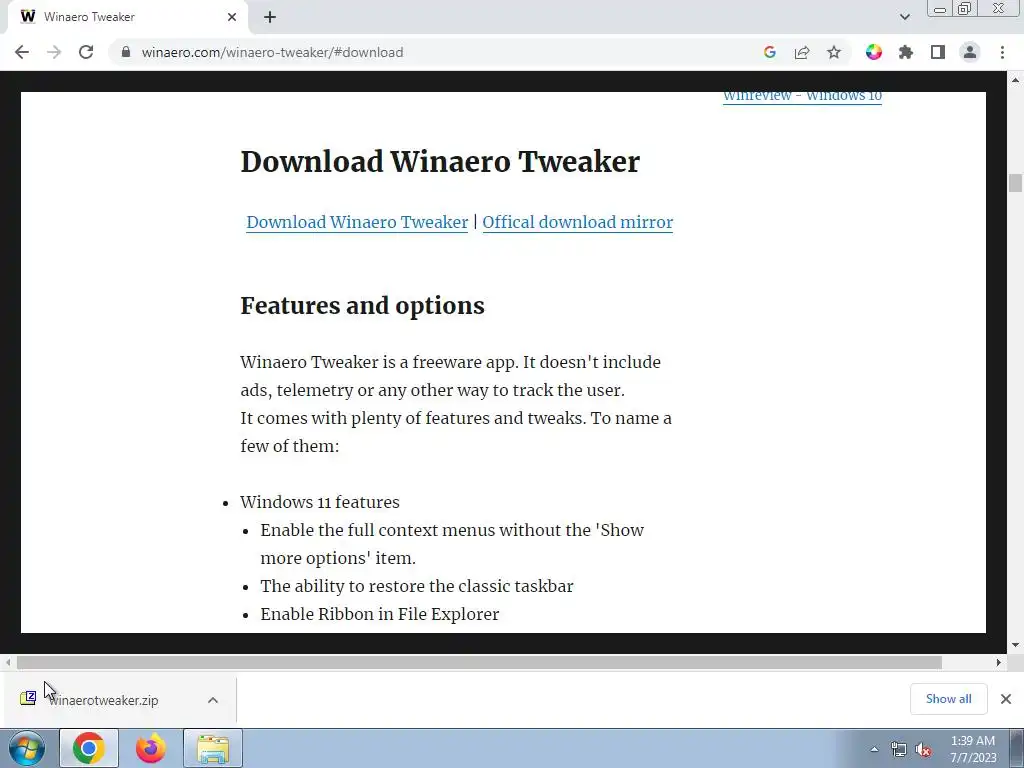Click the muted volume tray icon

tap(923, 750)
